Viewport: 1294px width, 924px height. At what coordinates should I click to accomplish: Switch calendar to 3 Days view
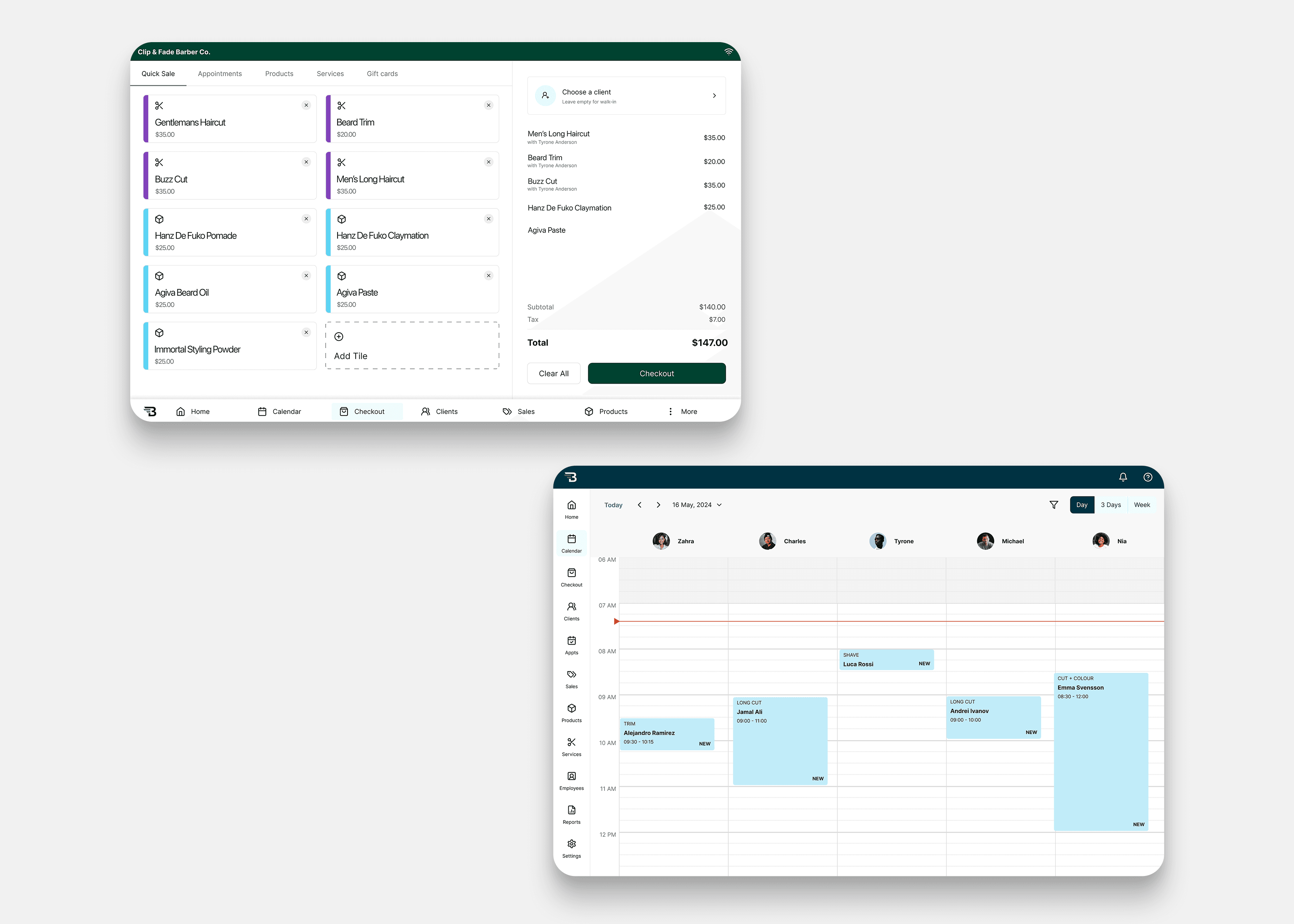tap(1110, 505)
